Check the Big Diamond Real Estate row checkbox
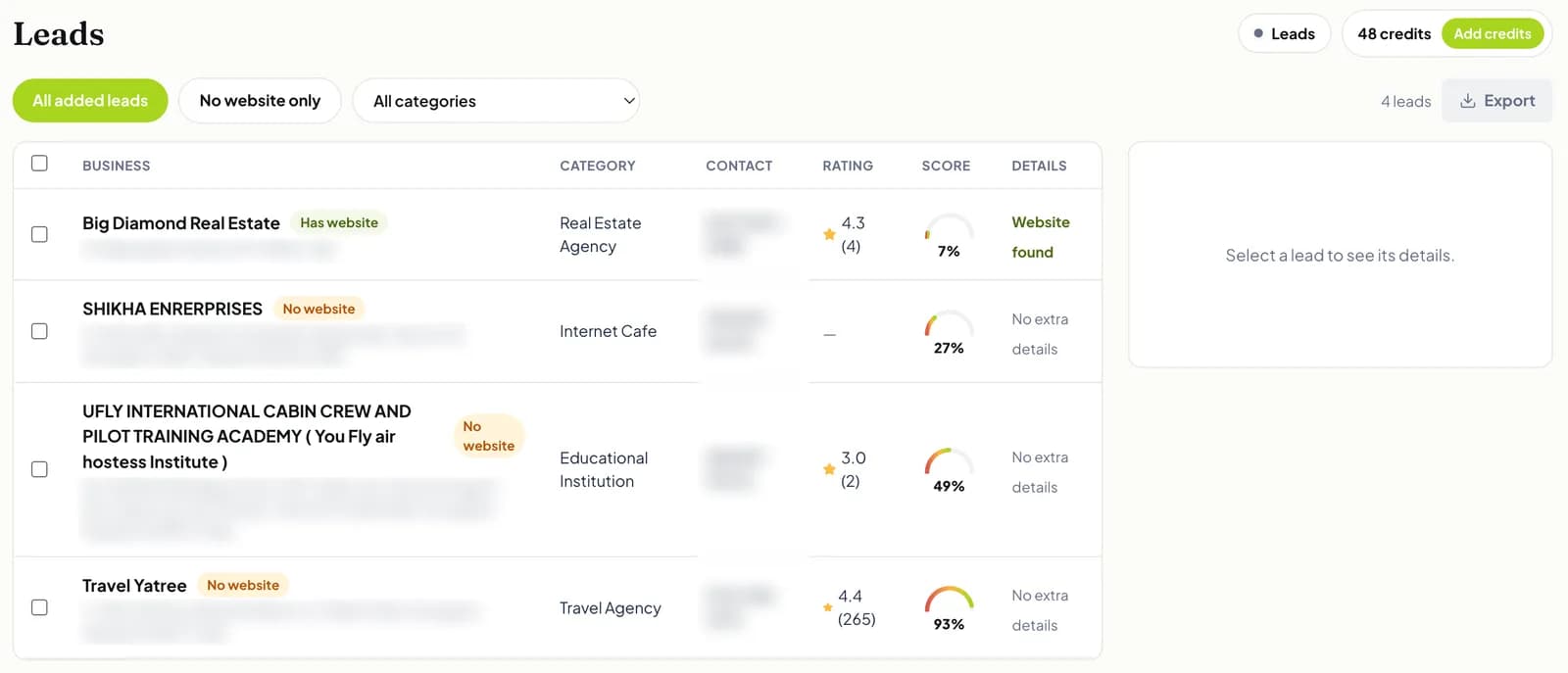This screenshot has width=1568, height=673. coord(39,234)
